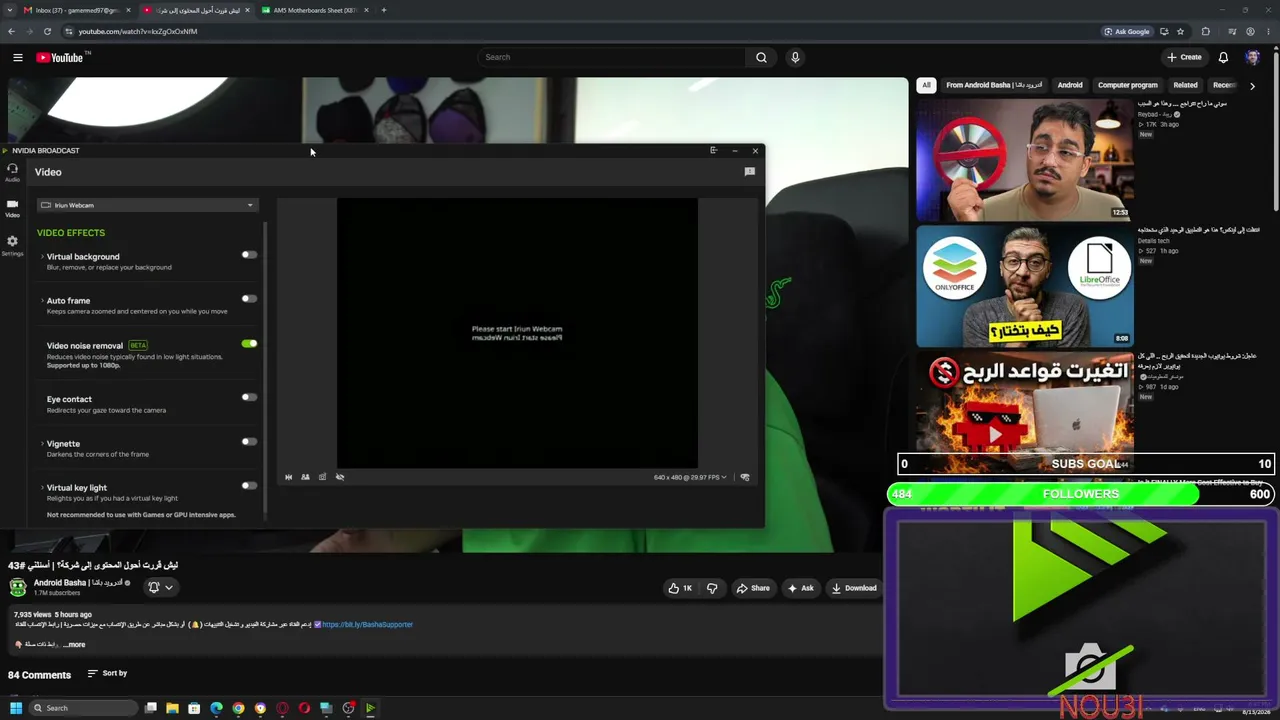Open the Audio section in NVIDIA Broadcast
1280x720 pixels.
pos(12,172)
